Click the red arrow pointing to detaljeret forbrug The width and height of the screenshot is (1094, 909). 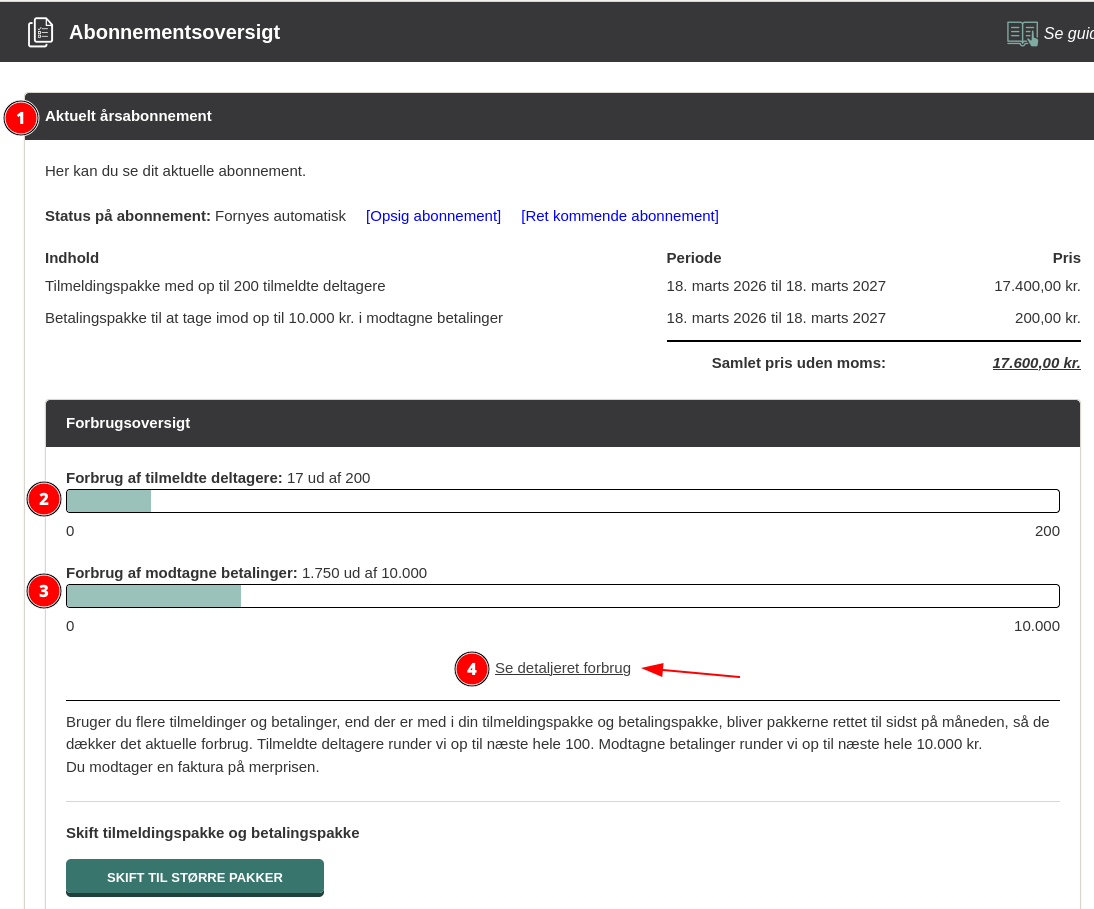691,670
